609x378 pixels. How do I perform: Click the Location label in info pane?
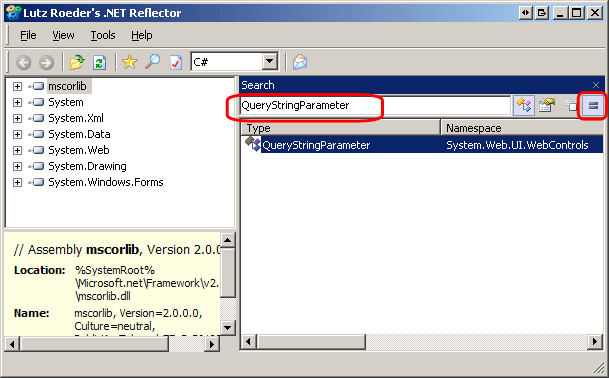[x=40, y=270]
